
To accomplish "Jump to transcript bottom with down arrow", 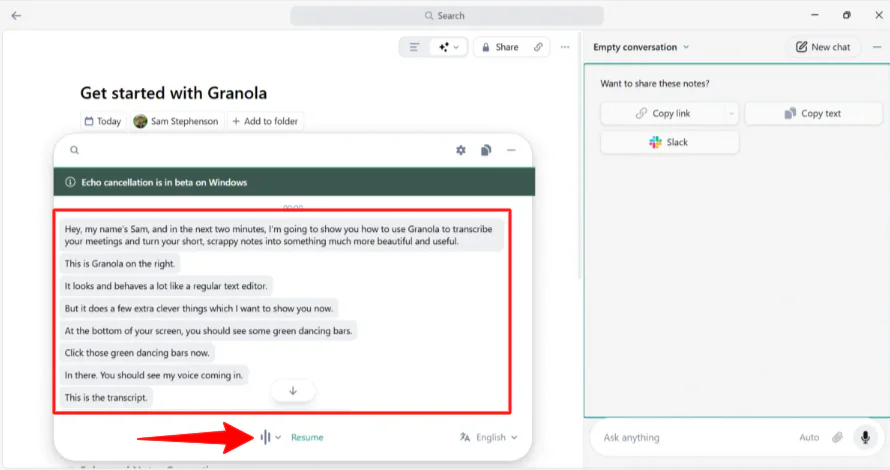I will pos(293,391).
